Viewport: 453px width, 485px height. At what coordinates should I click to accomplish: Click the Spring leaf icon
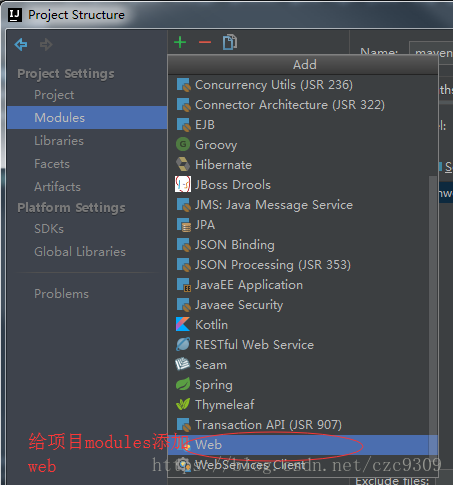point(183,384)
